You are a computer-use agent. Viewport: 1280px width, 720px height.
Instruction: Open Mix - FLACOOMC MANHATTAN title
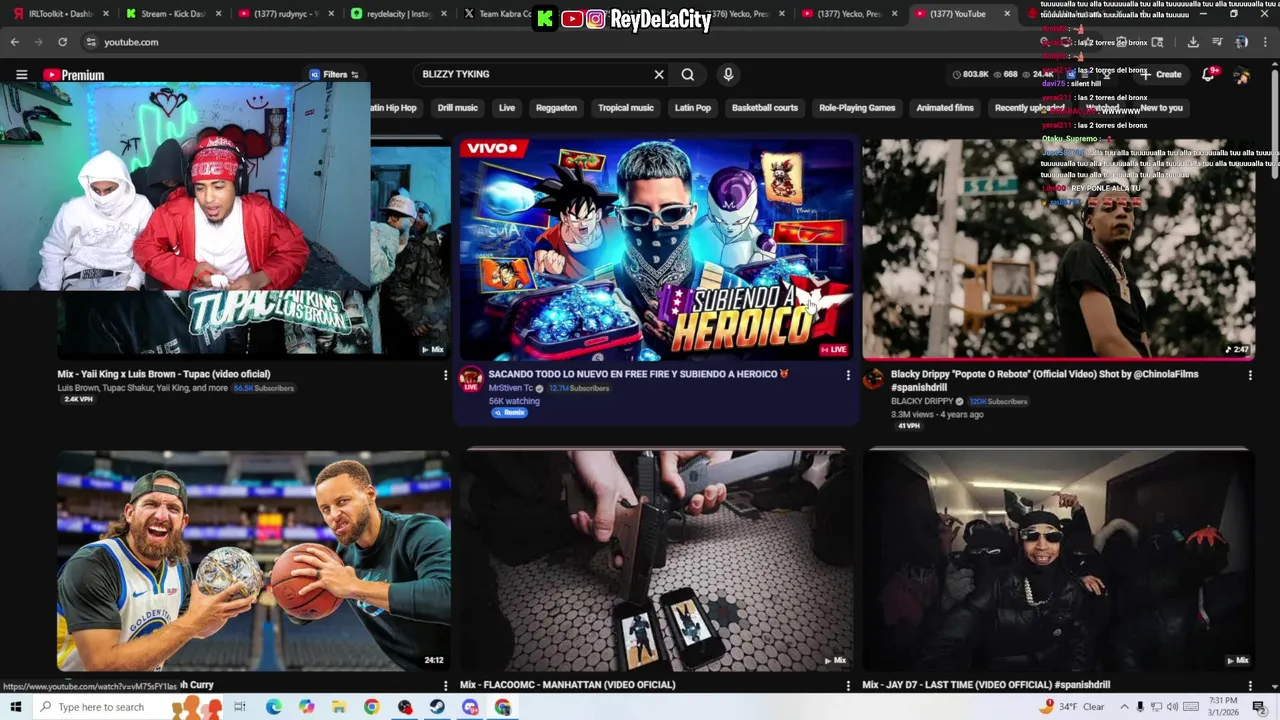coord(567,685)
